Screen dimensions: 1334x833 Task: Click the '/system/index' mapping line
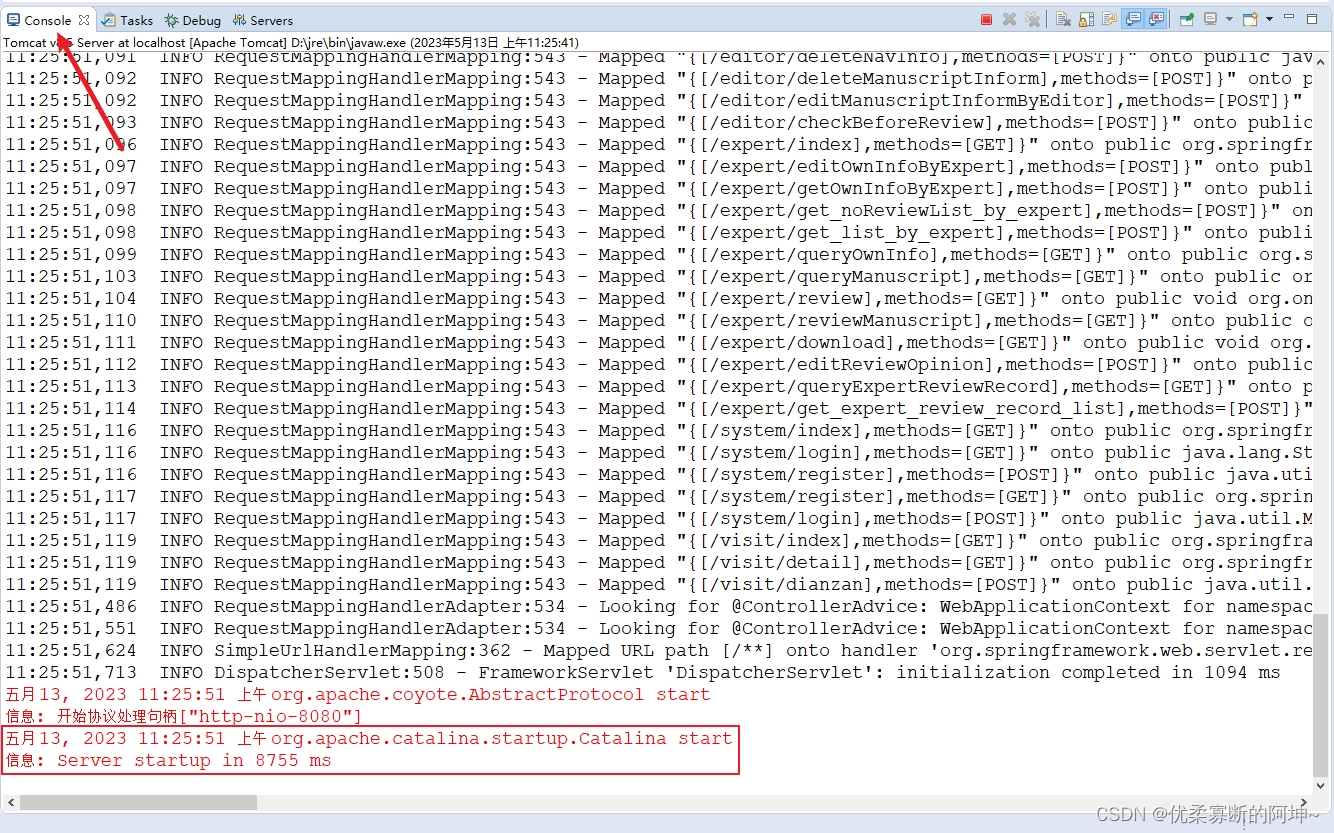coord(658,430)
